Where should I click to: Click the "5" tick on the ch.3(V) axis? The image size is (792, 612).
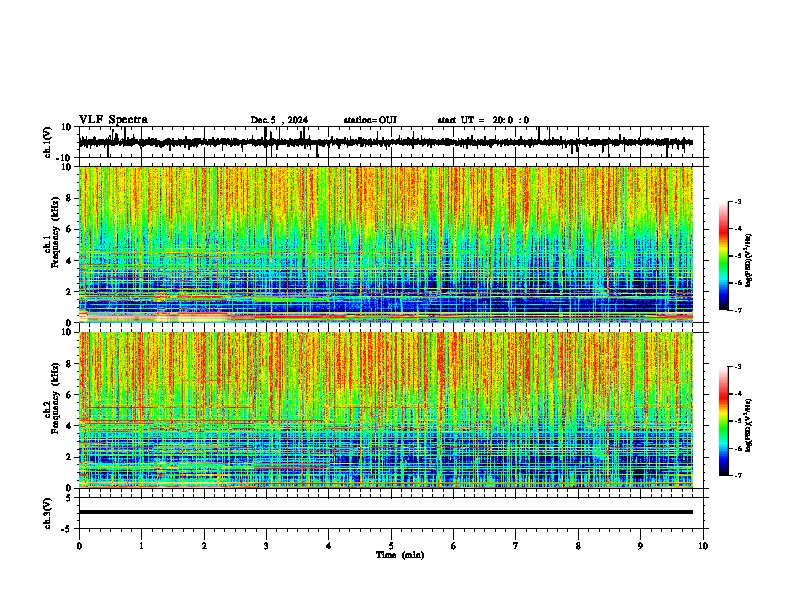tap(70, 497)
